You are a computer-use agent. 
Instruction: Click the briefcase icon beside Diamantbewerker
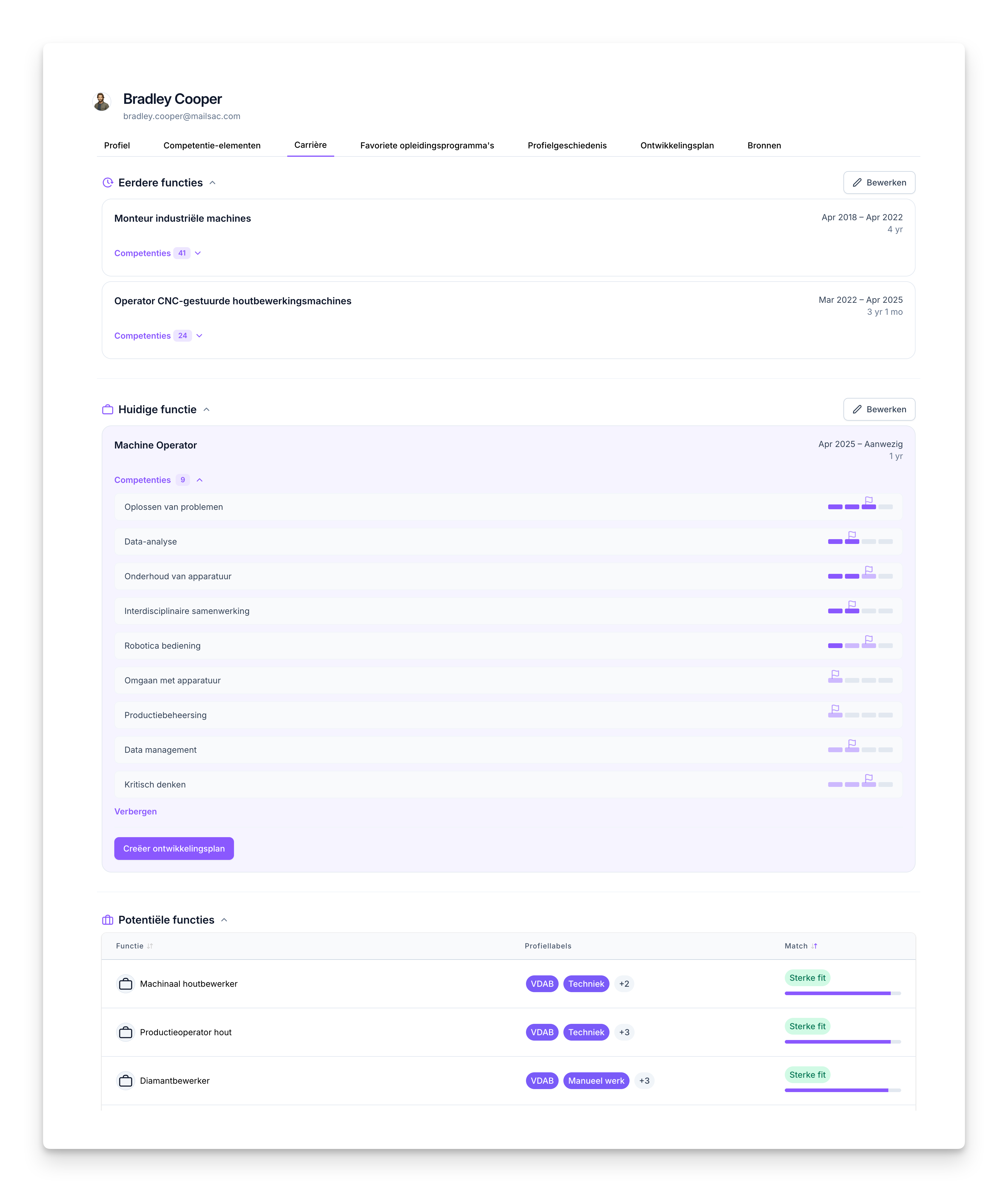click(126, 1080)
